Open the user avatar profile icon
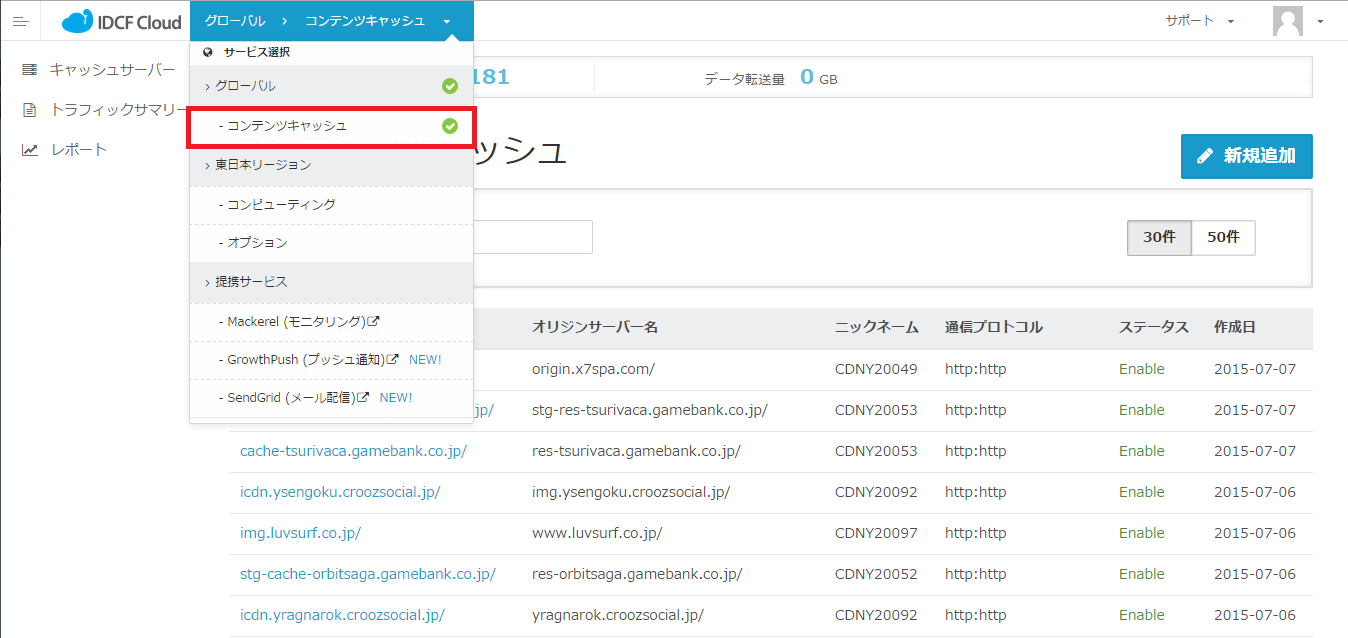The width and height of the screenshot is (1348, 638). coord(1287,21)
